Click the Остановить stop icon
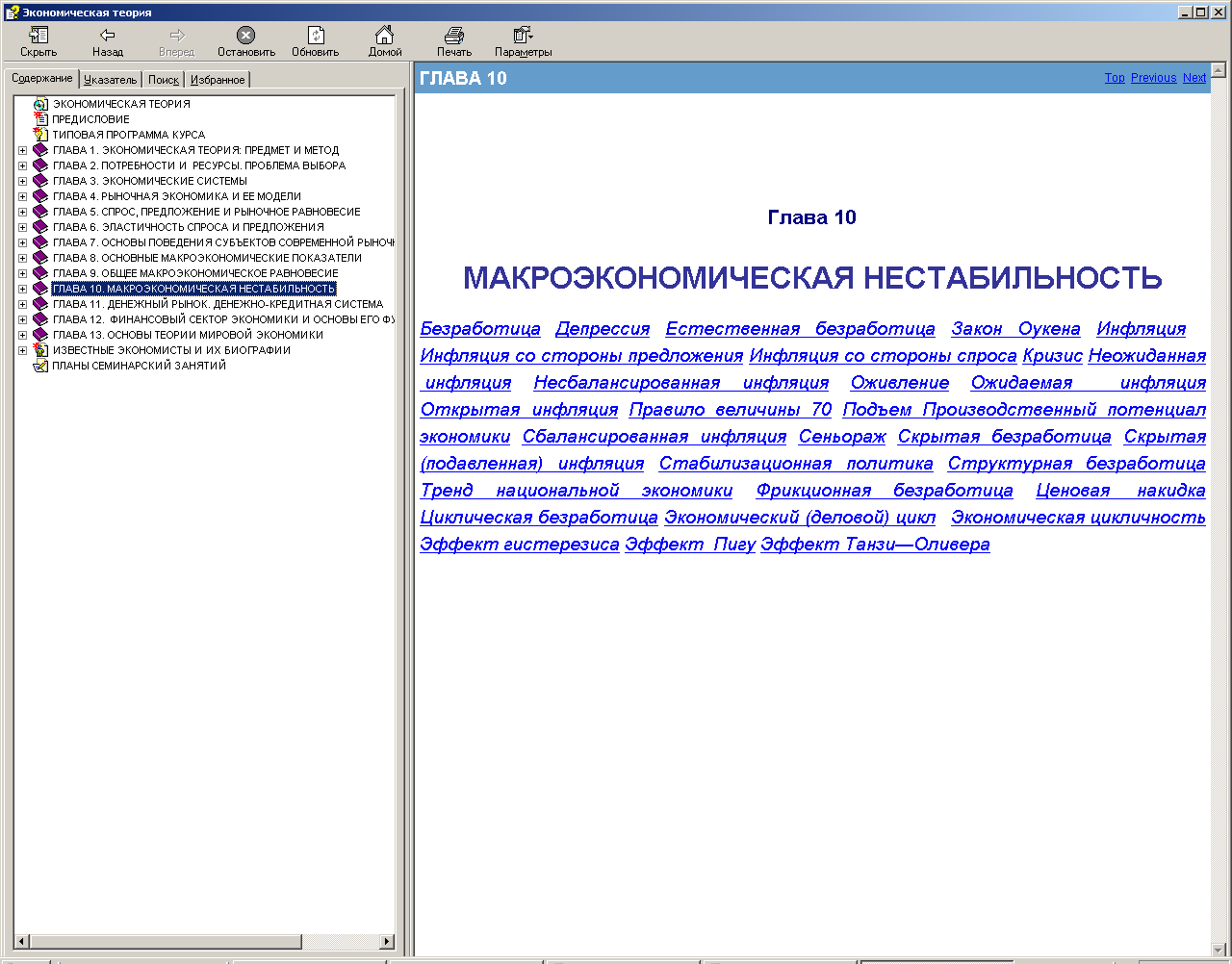 pyautogui.click(x=246, y=36)
